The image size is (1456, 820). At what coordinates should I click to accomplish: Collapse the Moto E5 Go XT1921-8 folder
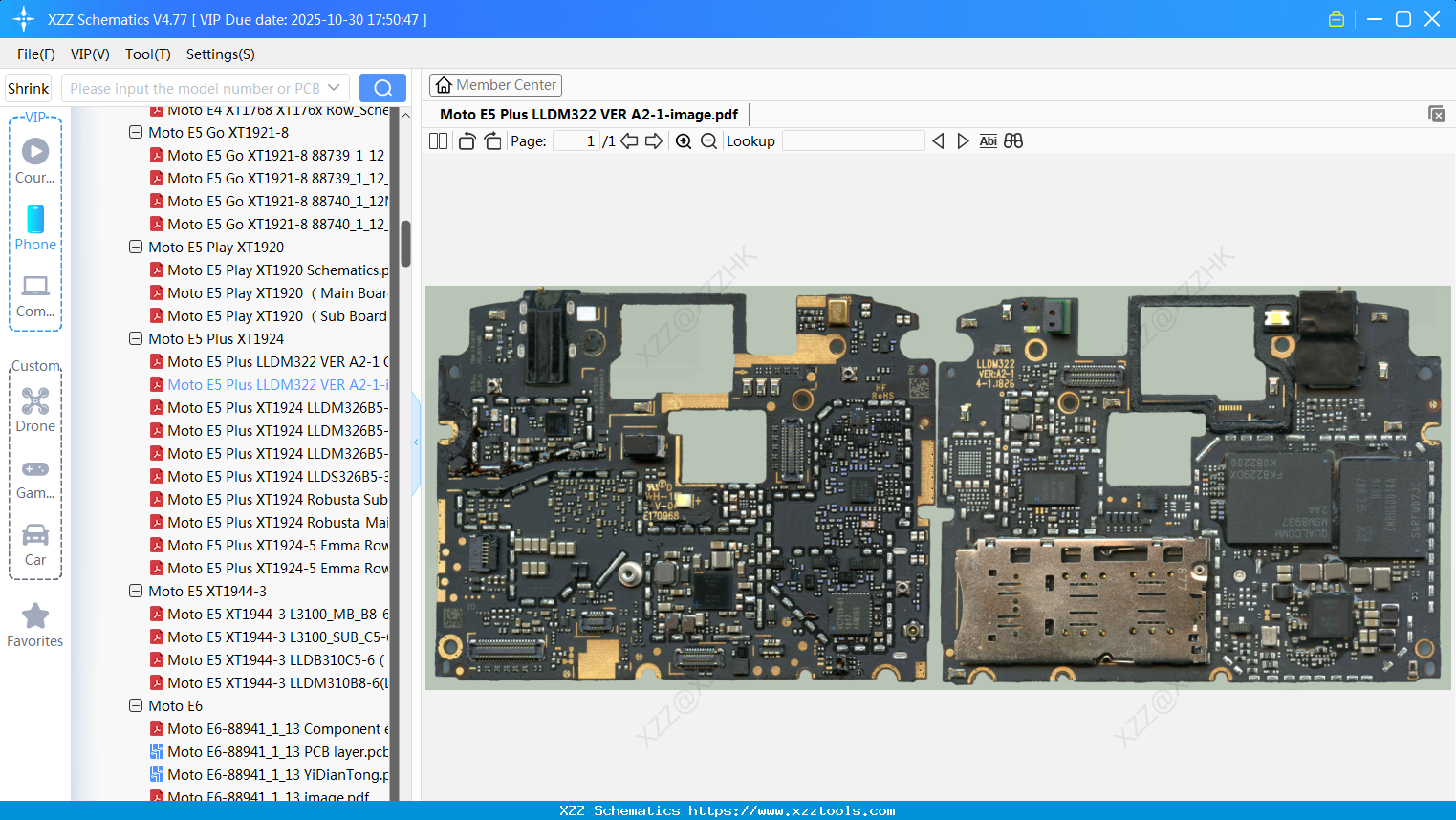(136, 133)
